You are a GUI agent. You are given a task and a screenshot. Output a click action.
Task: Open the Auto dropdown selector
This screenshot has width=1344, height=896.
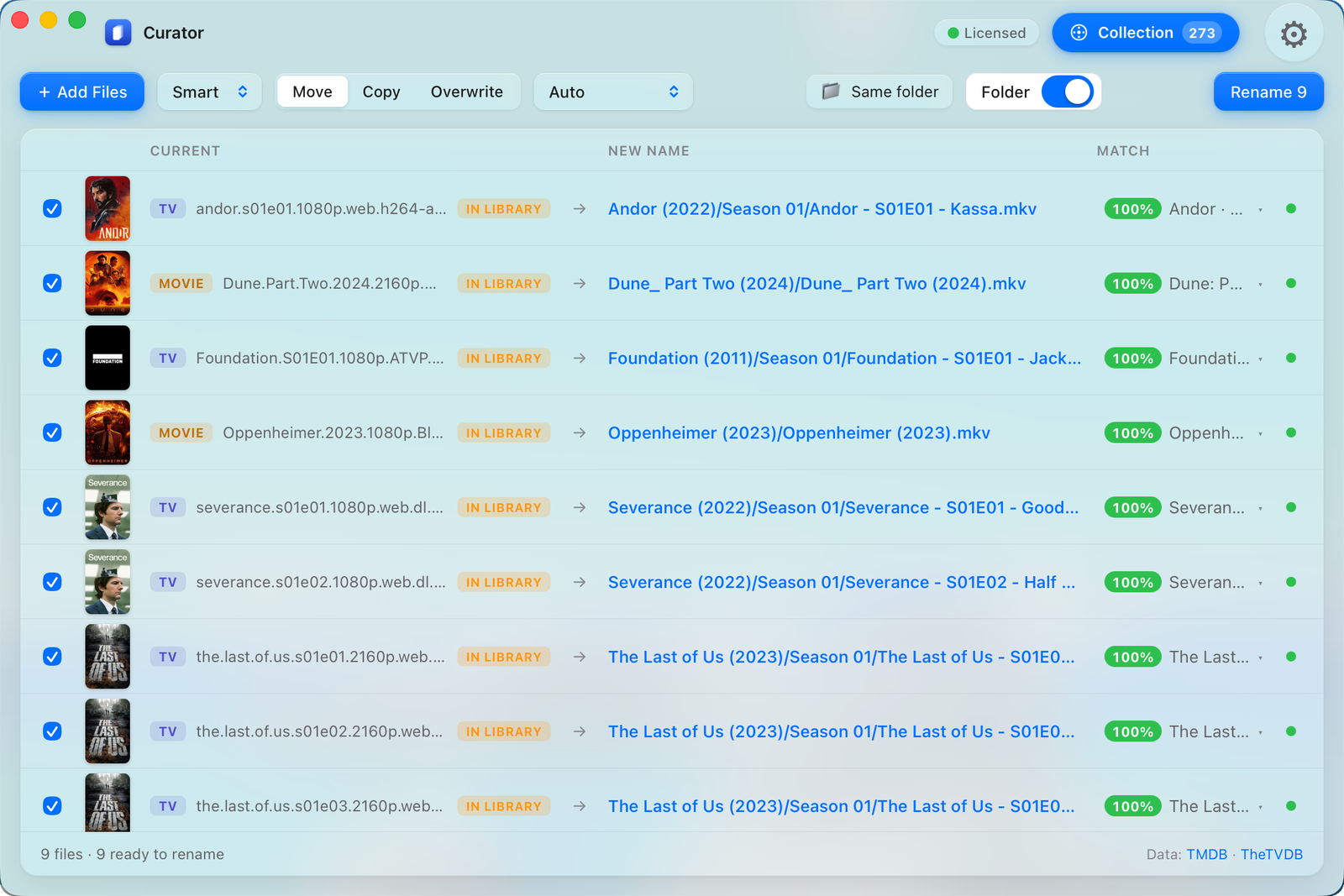coord(613,92)
